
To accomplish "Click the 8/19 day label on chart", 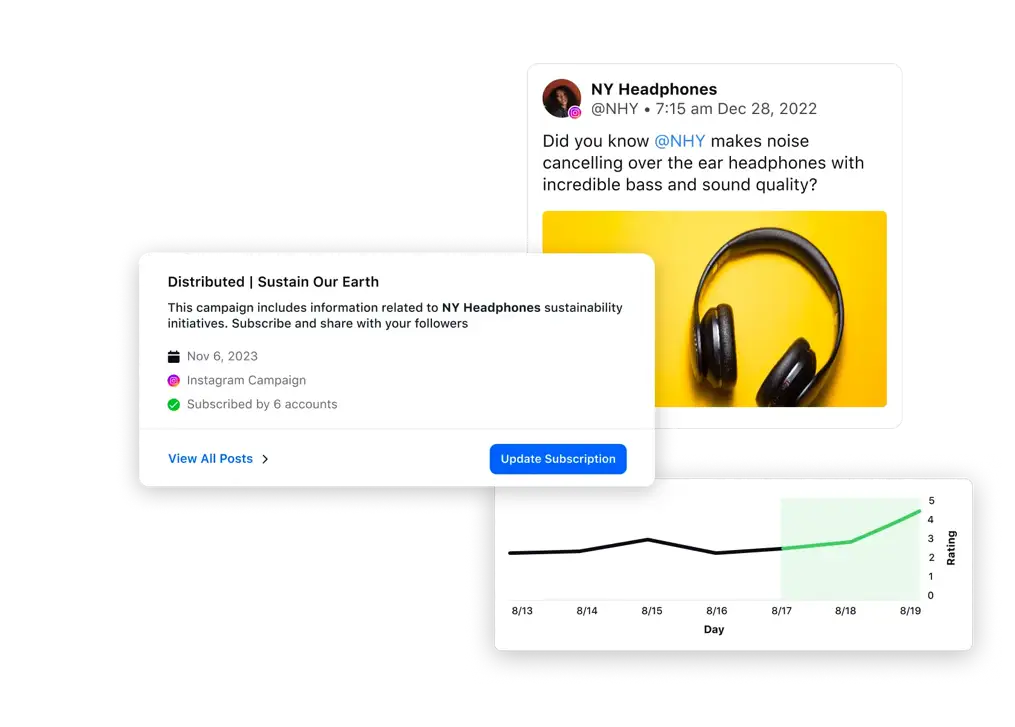I will 910,610.
